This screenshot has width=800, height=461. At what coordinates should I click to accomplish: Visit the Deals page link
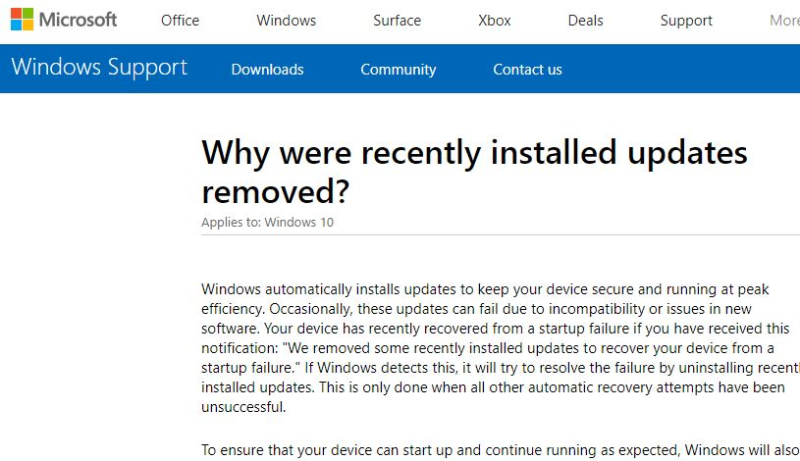coord(586,20)
